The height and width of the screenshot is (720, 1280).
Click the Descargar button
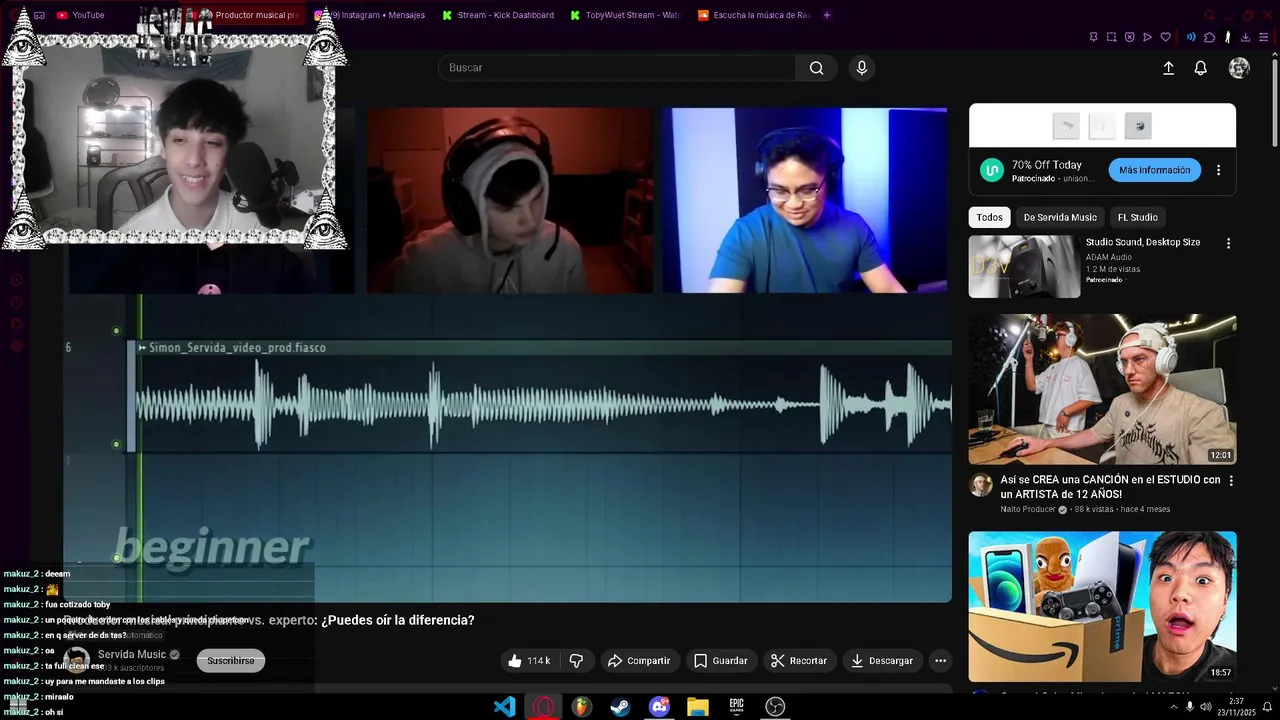[x=881, y=661]
